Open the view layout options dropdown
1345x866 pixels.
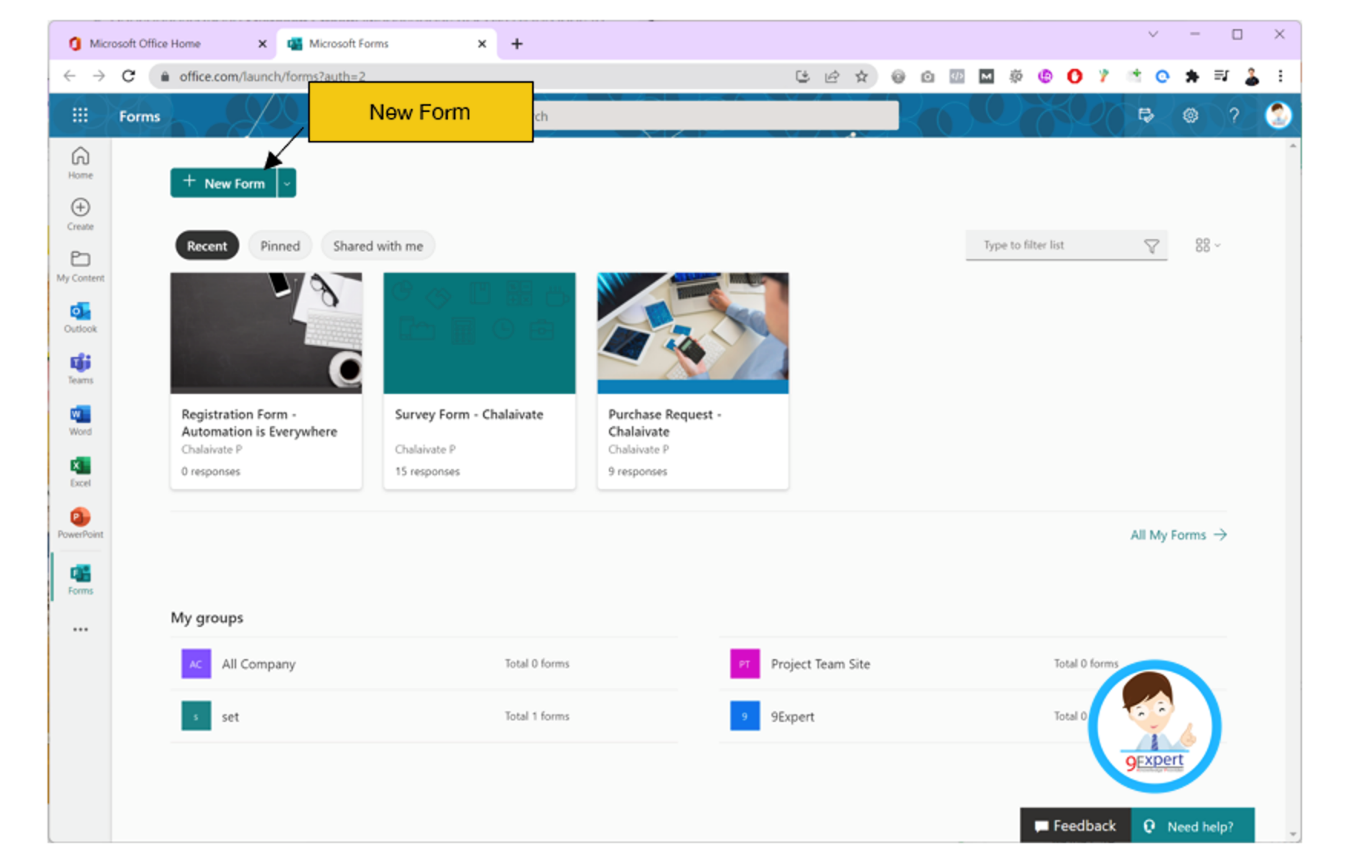click(x=1206, y=245)
